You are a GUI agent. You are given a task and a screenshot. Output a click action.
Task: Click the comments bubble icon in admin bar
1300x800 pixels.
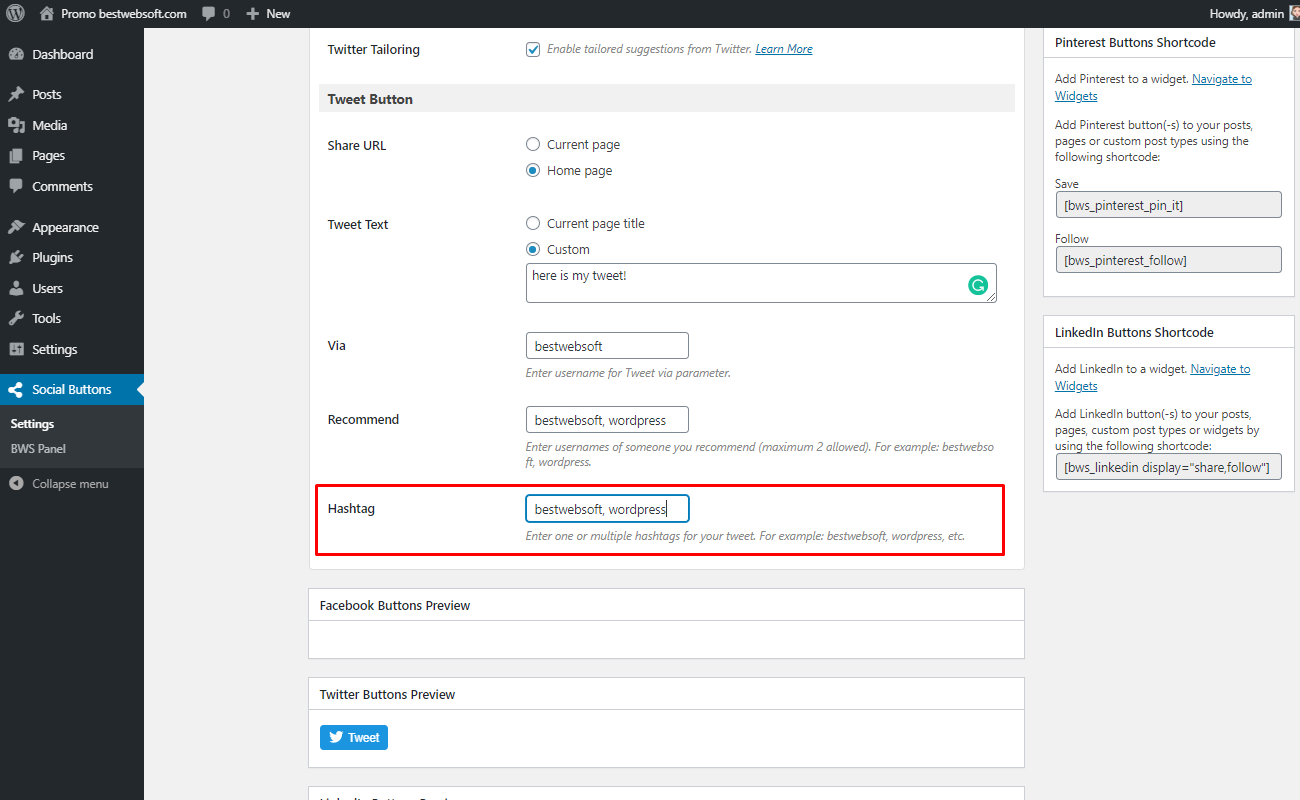[x=207, y=14]
